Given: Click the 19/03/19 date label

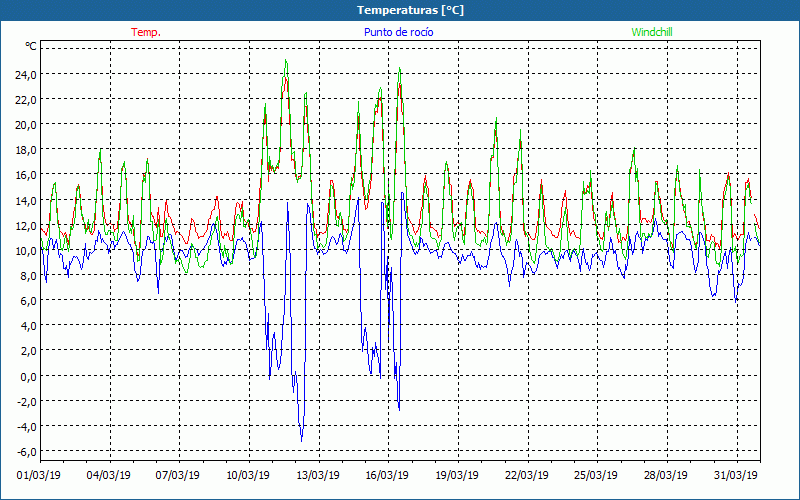Looking at the screenshot, I should pyautogui.click(x=458, y=475).
